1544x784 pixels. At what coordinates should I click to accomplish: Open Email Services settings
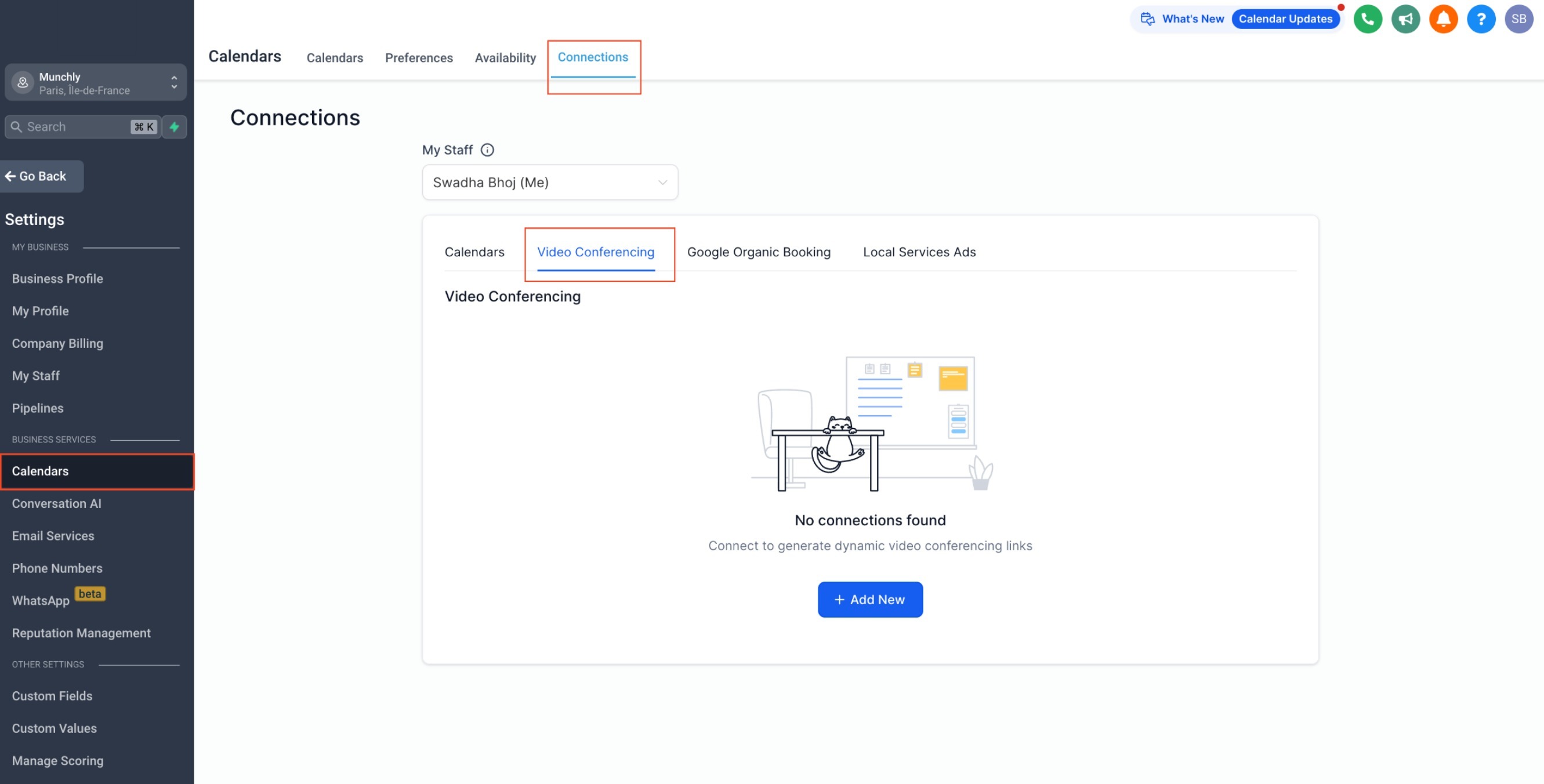53,536
